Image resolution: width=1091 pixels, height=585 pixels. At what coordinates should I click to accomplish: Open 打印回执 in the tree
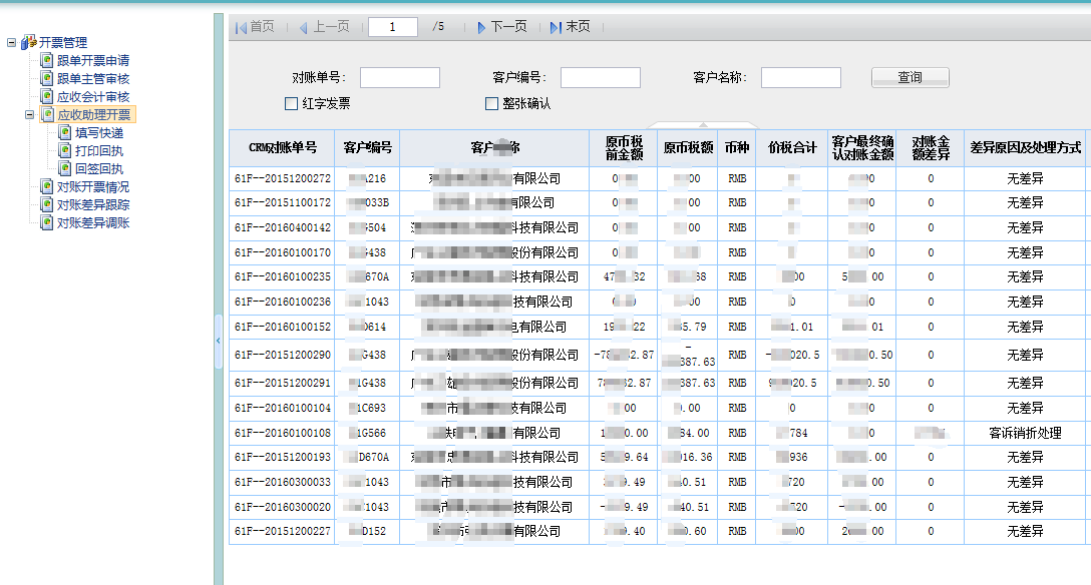click(99, 151)
